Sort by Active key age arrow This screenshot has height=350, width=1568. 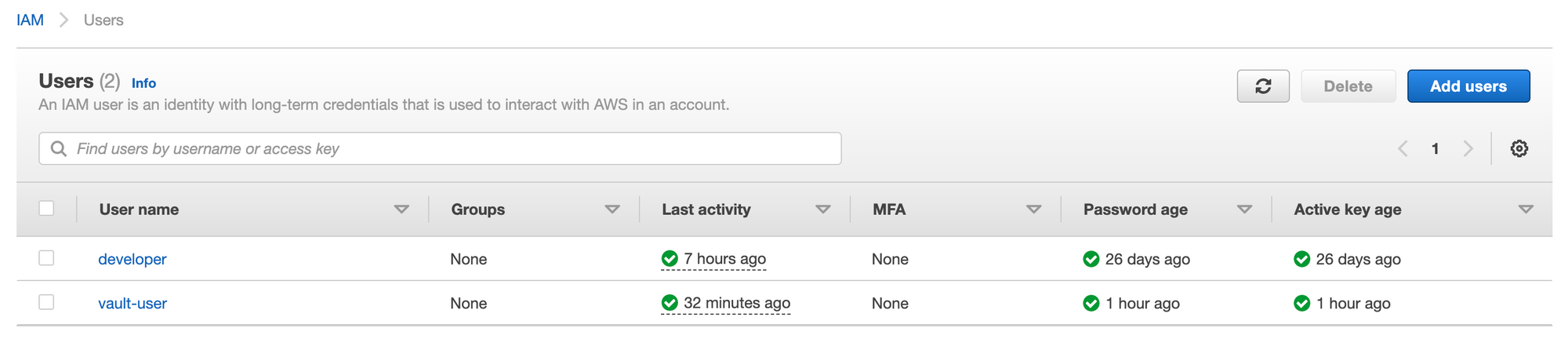coord(1526,210)
